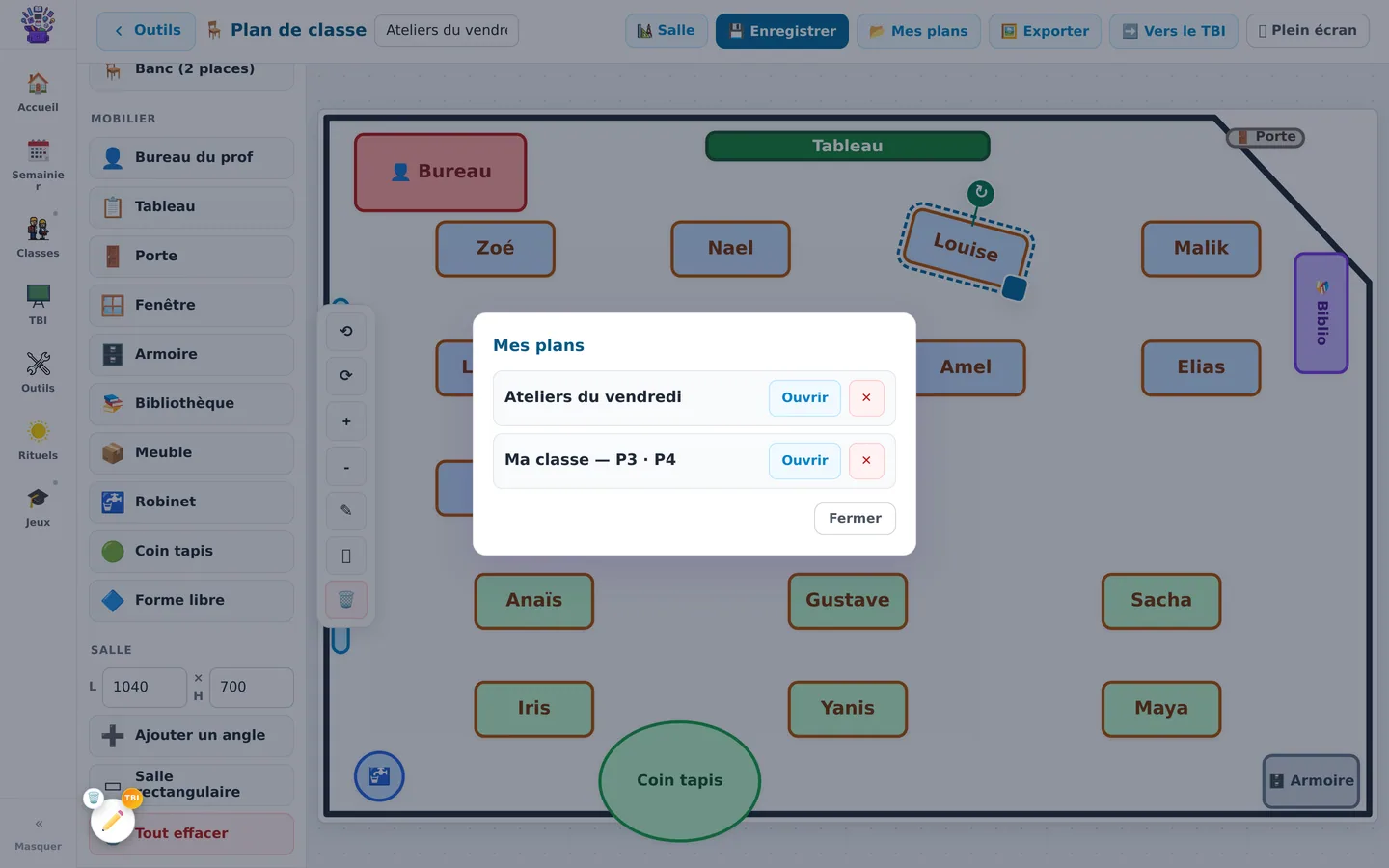Select Gustave's desk
This screenshot has height=868, width=1389.
coord(848,601)
